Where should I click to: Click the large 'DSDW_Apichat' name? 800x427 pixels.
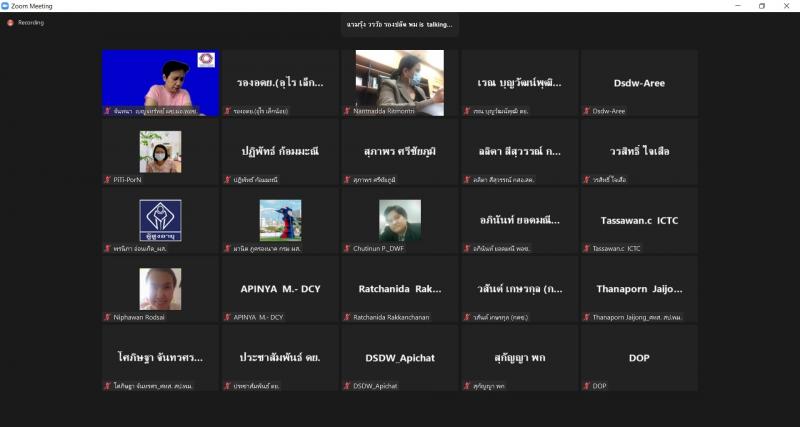(400, 358)
